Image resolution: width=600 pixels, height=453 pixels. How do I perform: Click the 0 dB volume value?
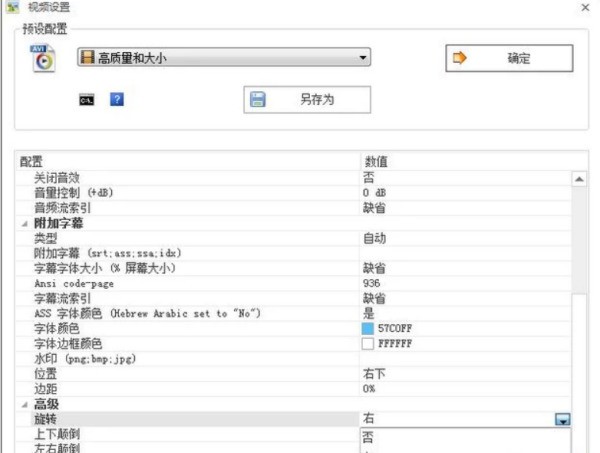pos(374,193)
